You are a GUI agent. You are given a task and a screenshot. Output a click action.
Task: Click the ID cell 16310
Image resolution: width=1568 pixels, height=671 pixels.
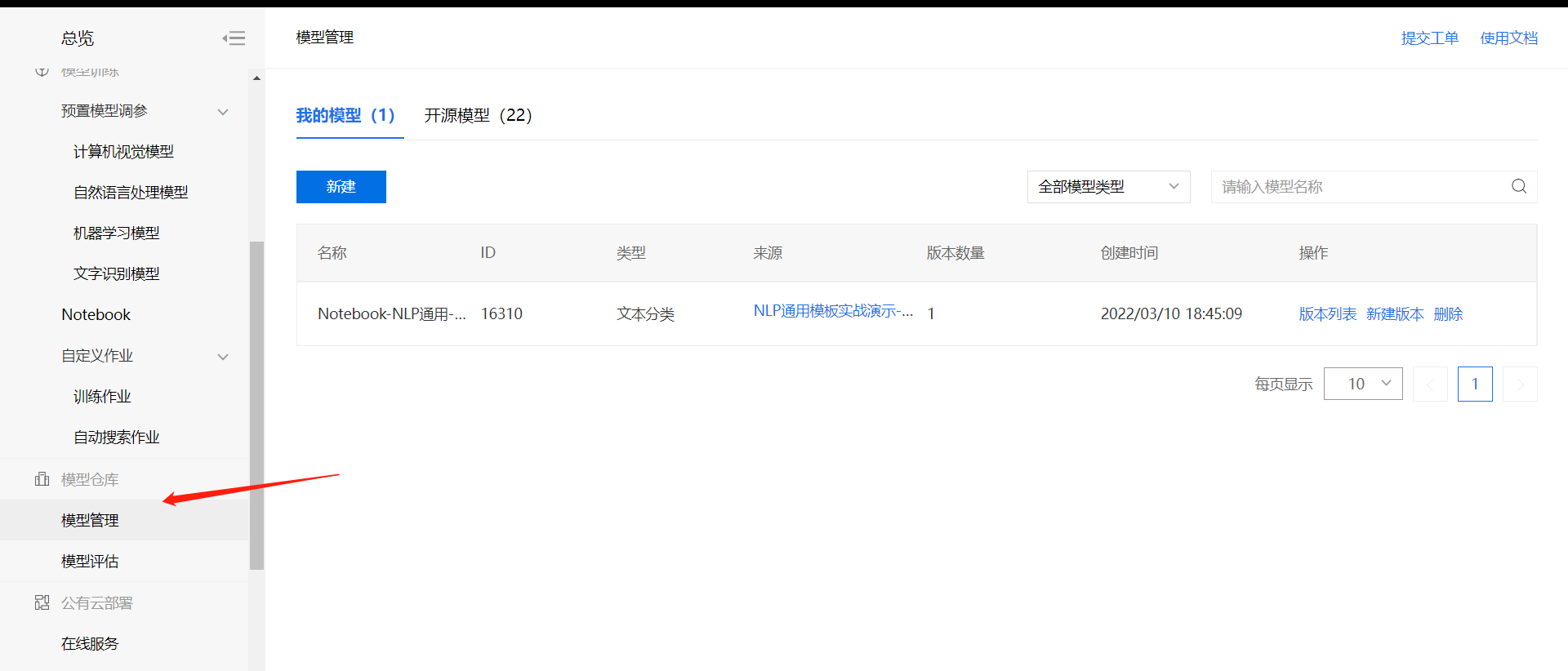501,314
